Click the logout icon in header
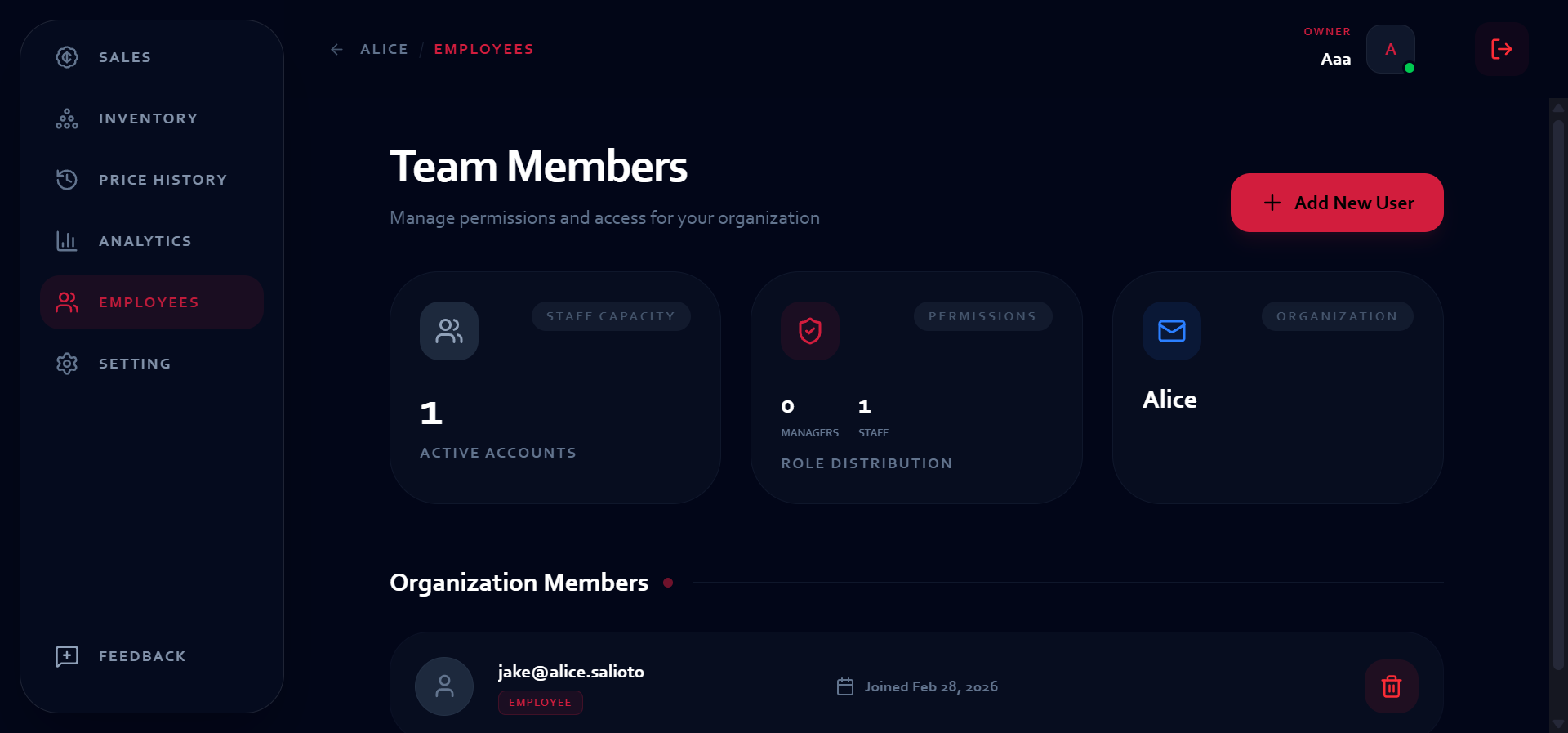The image size is (1568, 733). (x=1501, y=49)
